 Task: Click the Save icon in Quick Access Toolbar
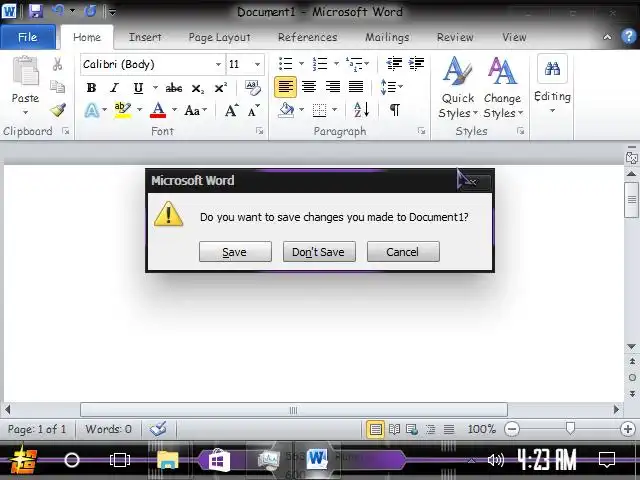click(x=36, y=11)
